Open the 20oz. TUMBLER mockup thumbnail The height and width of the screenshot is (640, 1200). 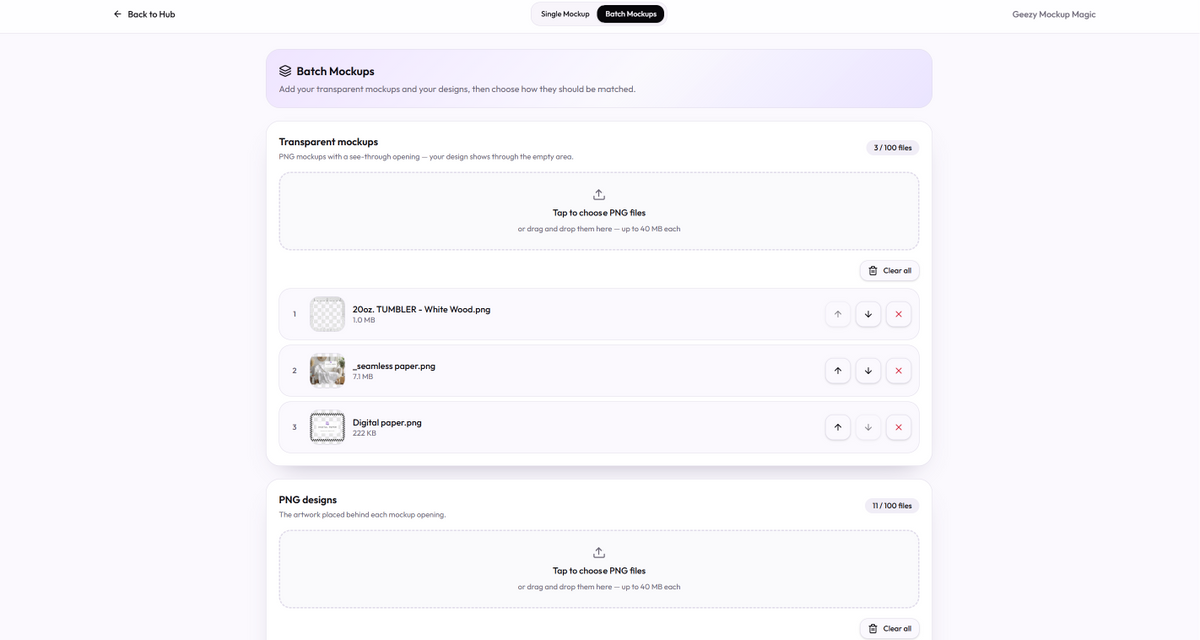coord(327,314)
